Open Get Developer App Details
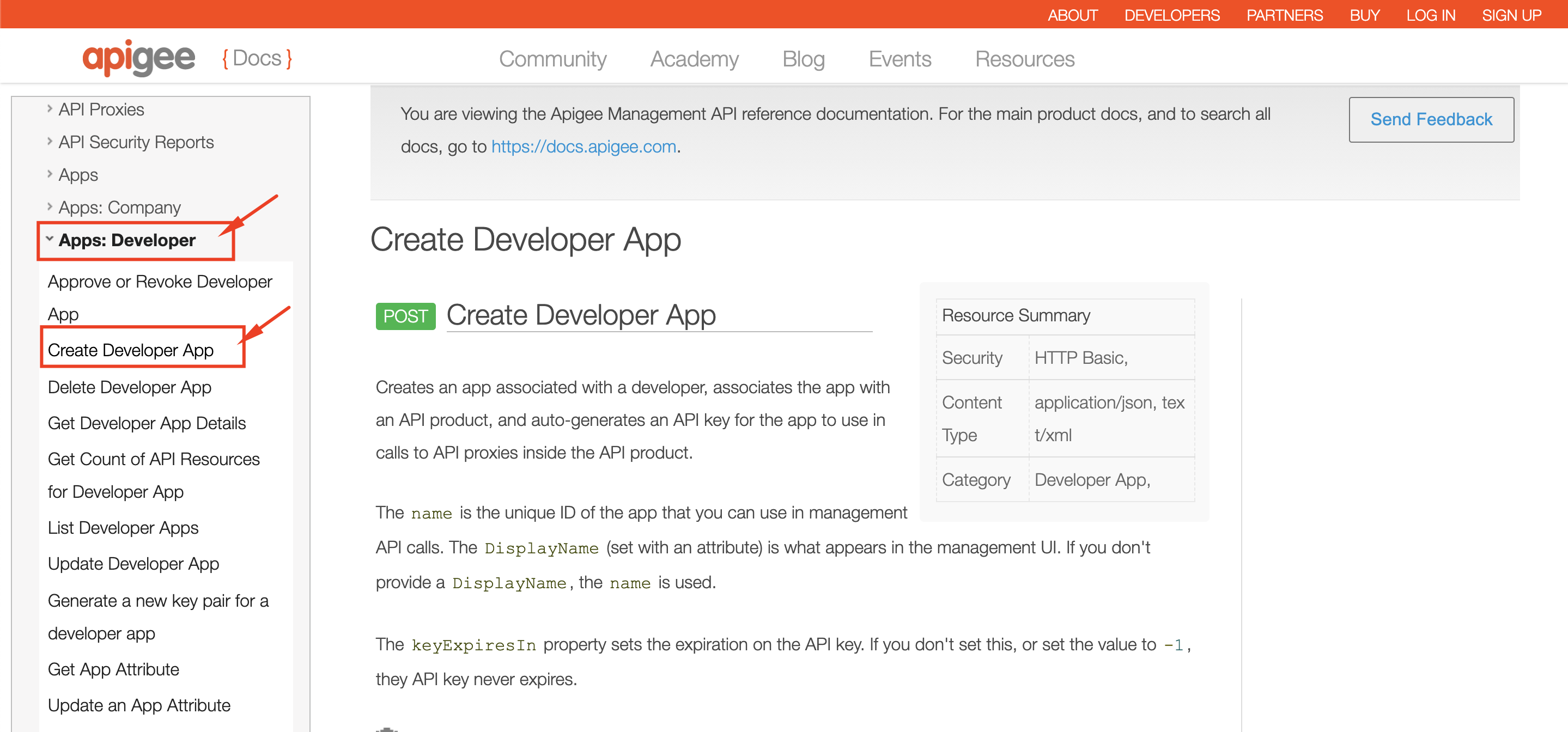Screen dimensions: 1568x732 point(147,424)
